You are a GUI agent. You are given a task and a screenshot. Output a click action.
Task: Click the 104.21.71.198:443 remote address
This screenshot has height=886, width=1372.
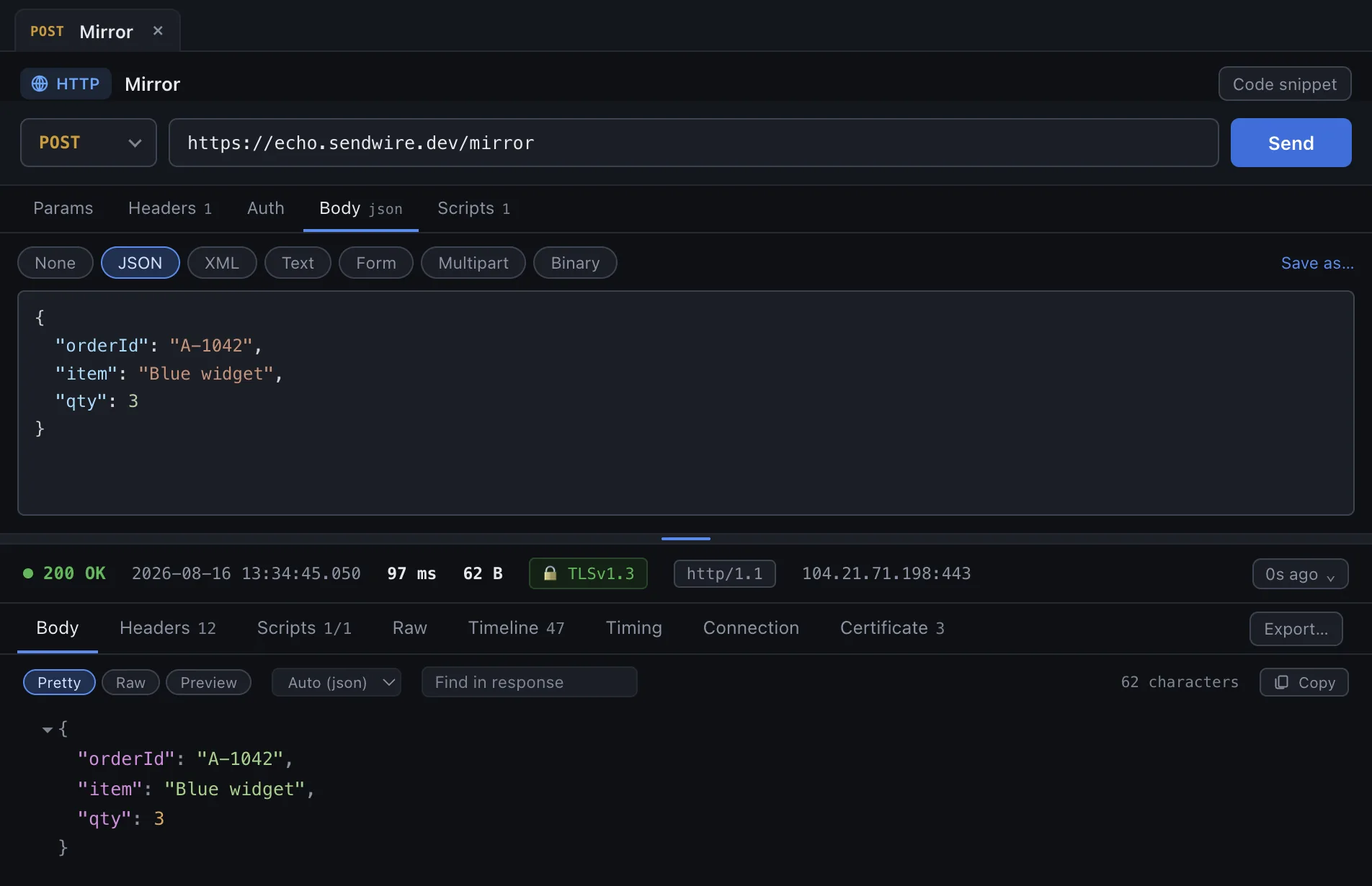click(x=886, y=573)
